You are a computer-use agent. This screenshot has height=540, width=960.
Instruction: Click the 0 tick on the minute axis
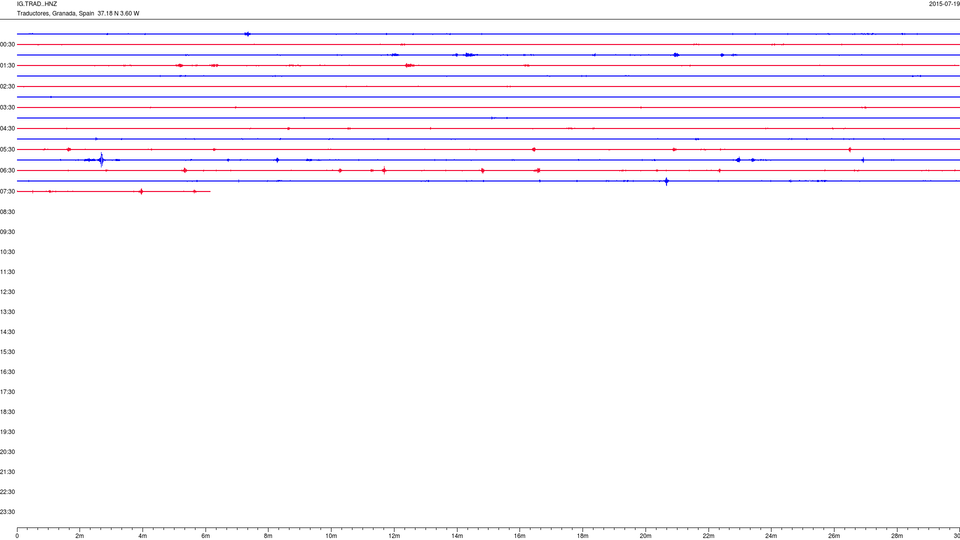coord(17,536)
